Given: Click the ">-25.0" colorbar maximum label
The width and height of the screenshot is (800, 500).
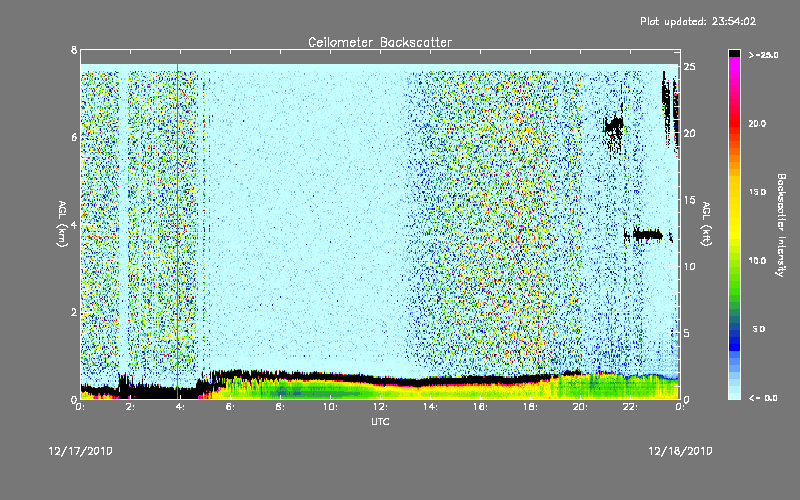Looking at the screenshot, I should [x=763, y=55].
